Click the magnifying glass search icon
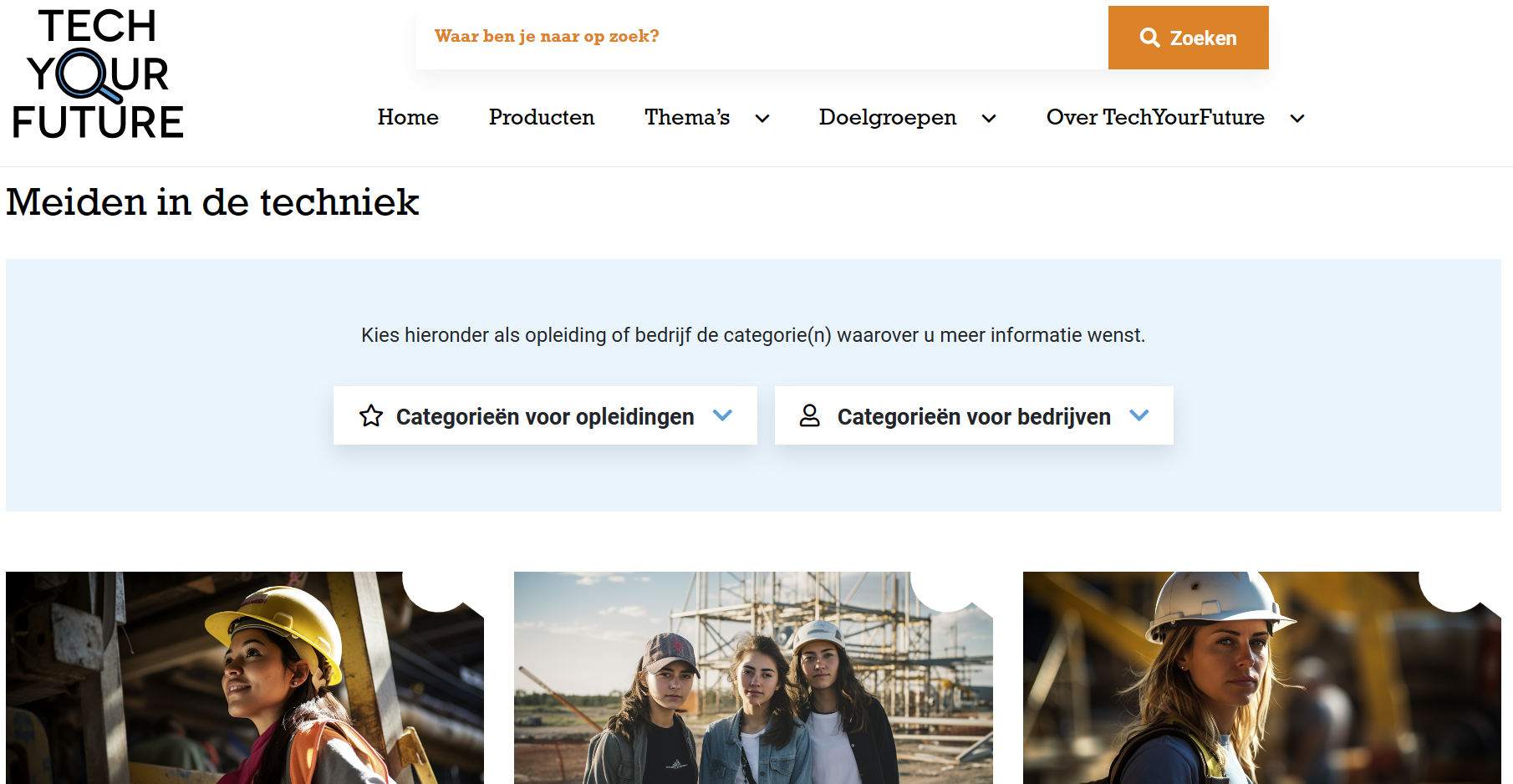 1151,37
